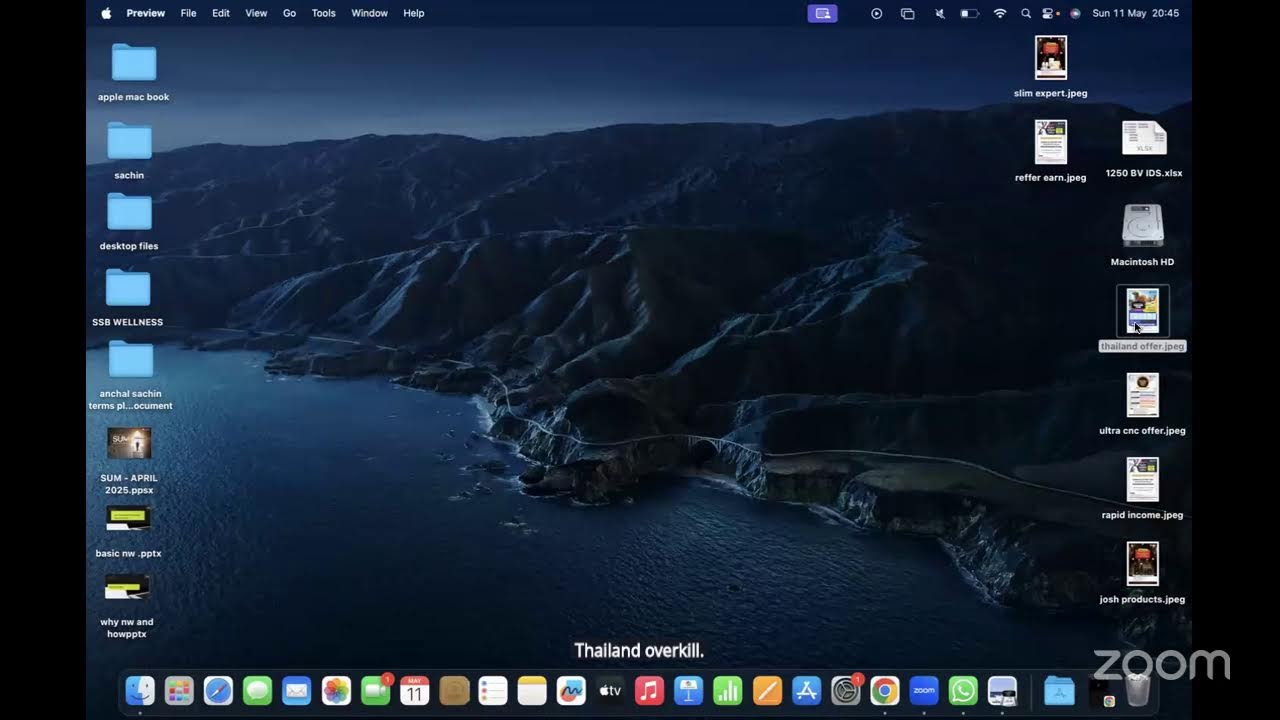The image size is (1280, 720).
Task: Open Keynote in the Dock
Action: pos(688,690)
